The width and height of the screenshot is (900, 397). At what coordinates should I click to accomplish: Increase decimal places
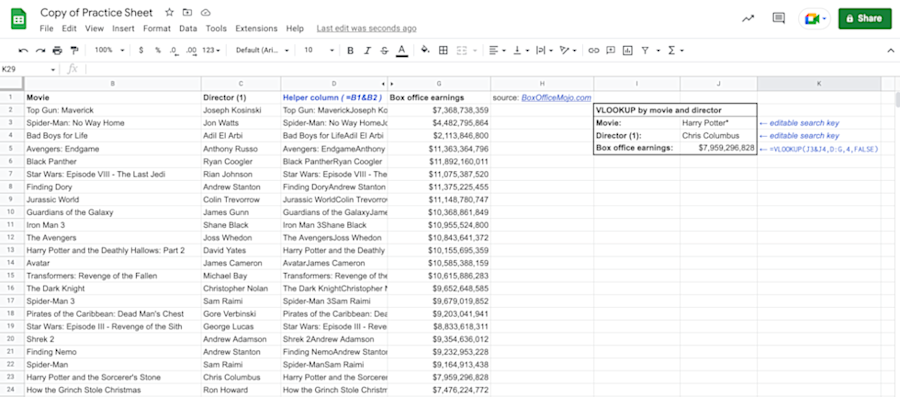click(192, 50)
